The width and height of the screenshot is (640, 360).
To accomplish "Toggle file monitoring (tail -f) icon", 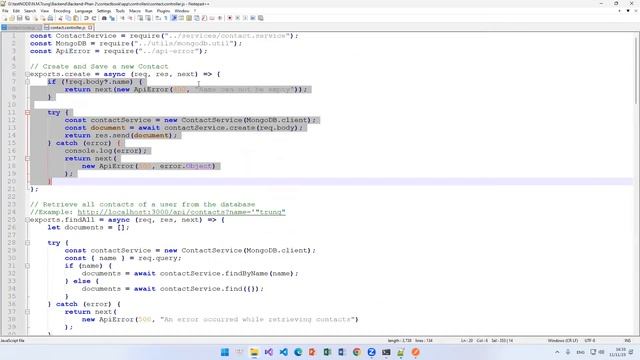I will click(x=220, y=18).
